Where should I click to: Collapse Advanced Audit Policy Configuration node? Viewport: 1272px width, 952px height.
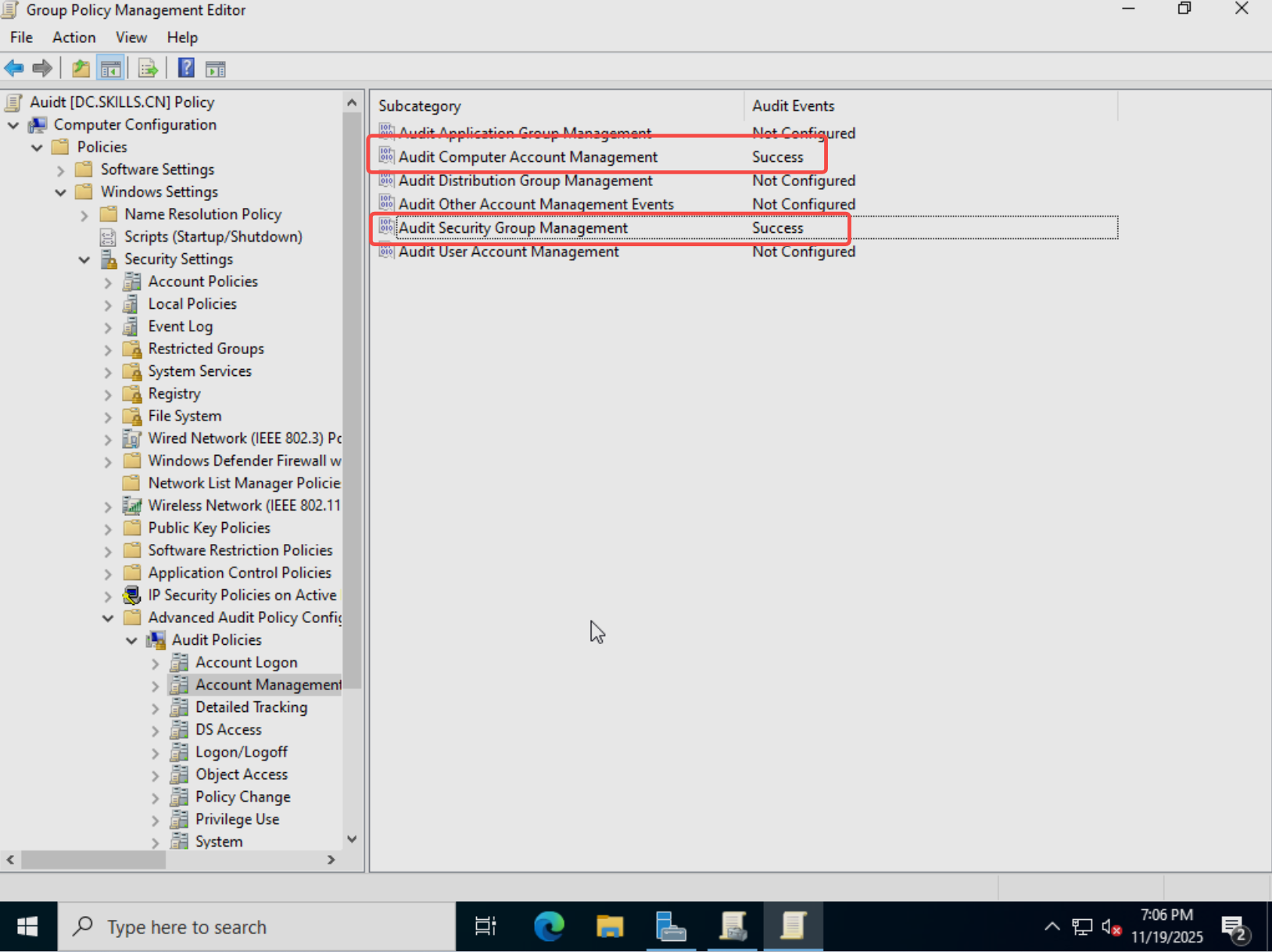point(108,618)
